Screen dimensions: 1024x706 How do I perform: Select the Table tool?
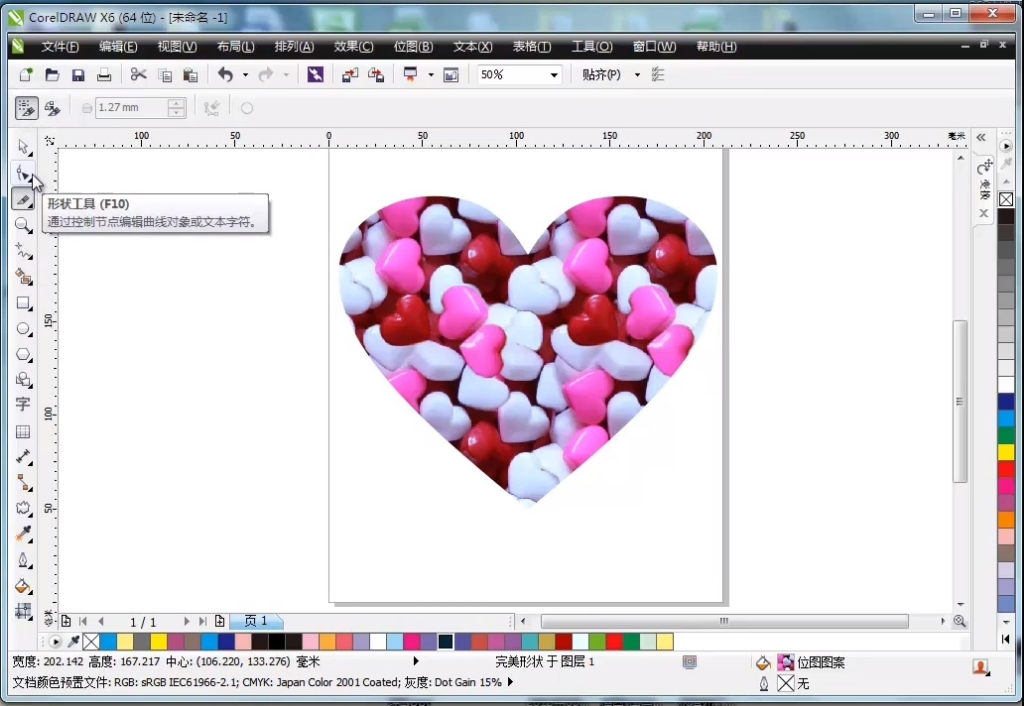(x=24, y=431)
